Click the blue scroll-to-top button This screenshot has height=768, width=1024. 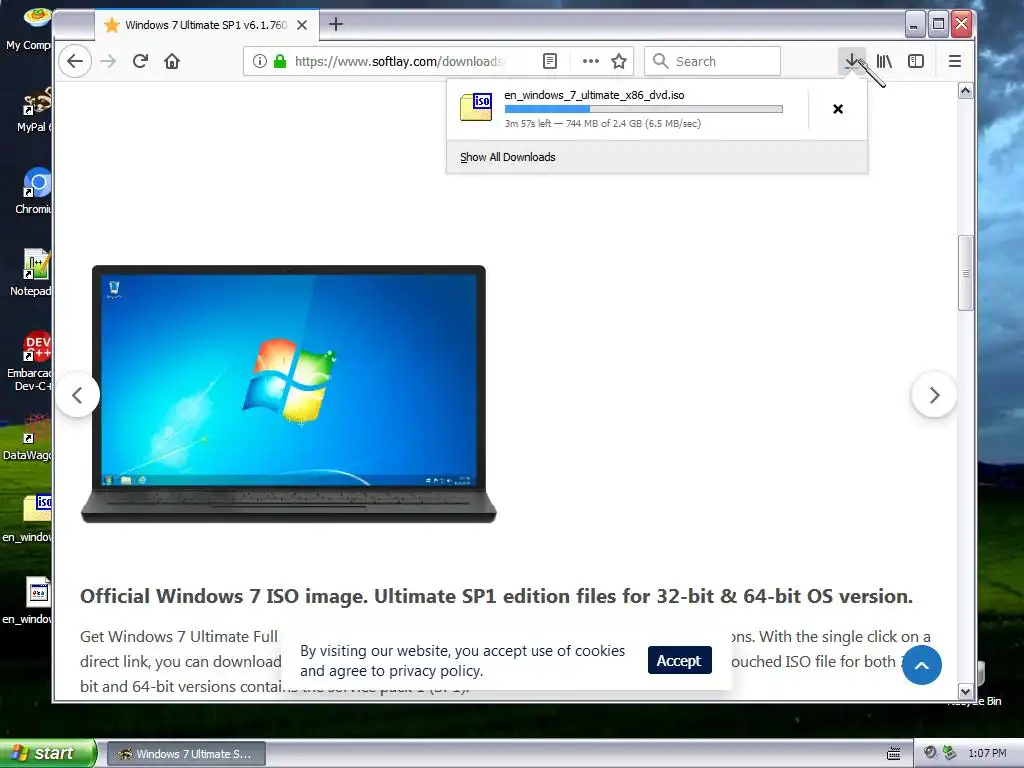(x=921, y=665)
